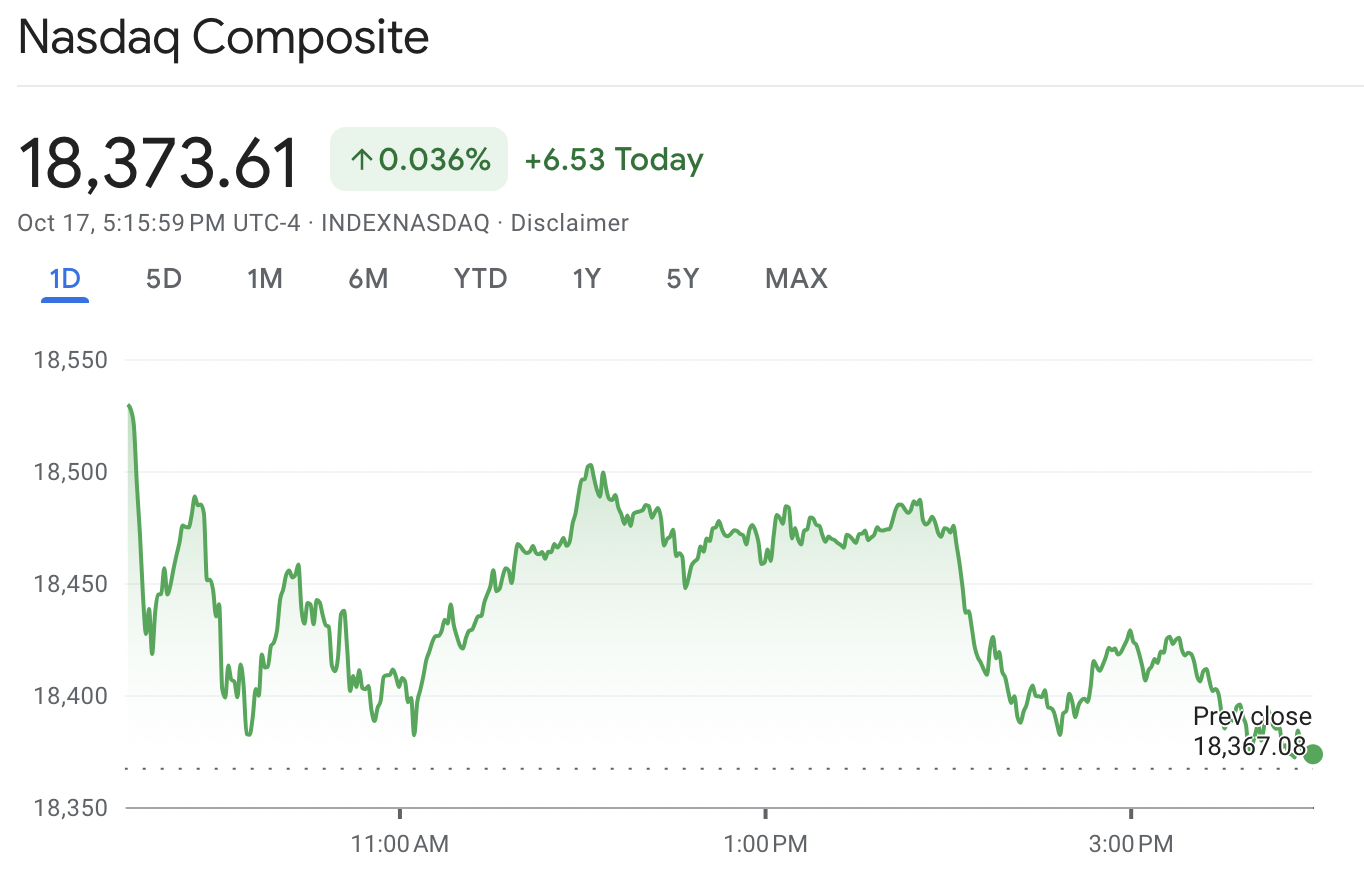Image resolution: width=1364 pixels, height=872 pixels.
Task: Click the dotted previous close line
Action: 600,768
